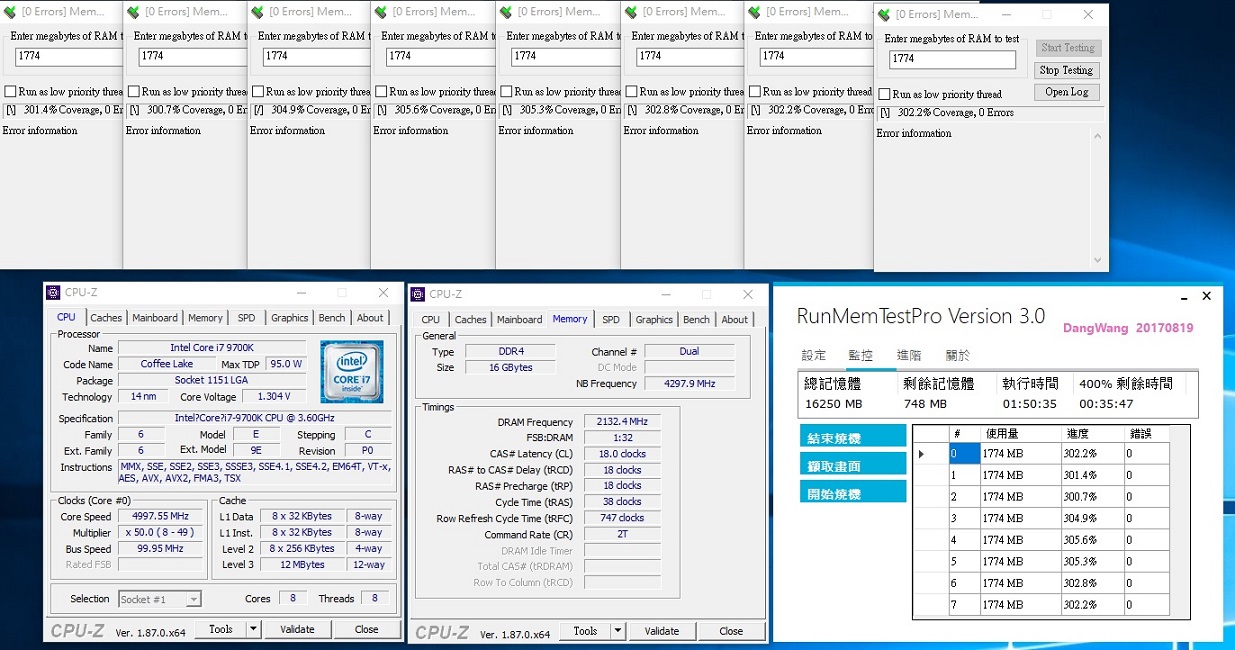1235x650 pixels.
Task: Switch to Caches tab in the CPU-Z processor window
Action: click(106, 318)
